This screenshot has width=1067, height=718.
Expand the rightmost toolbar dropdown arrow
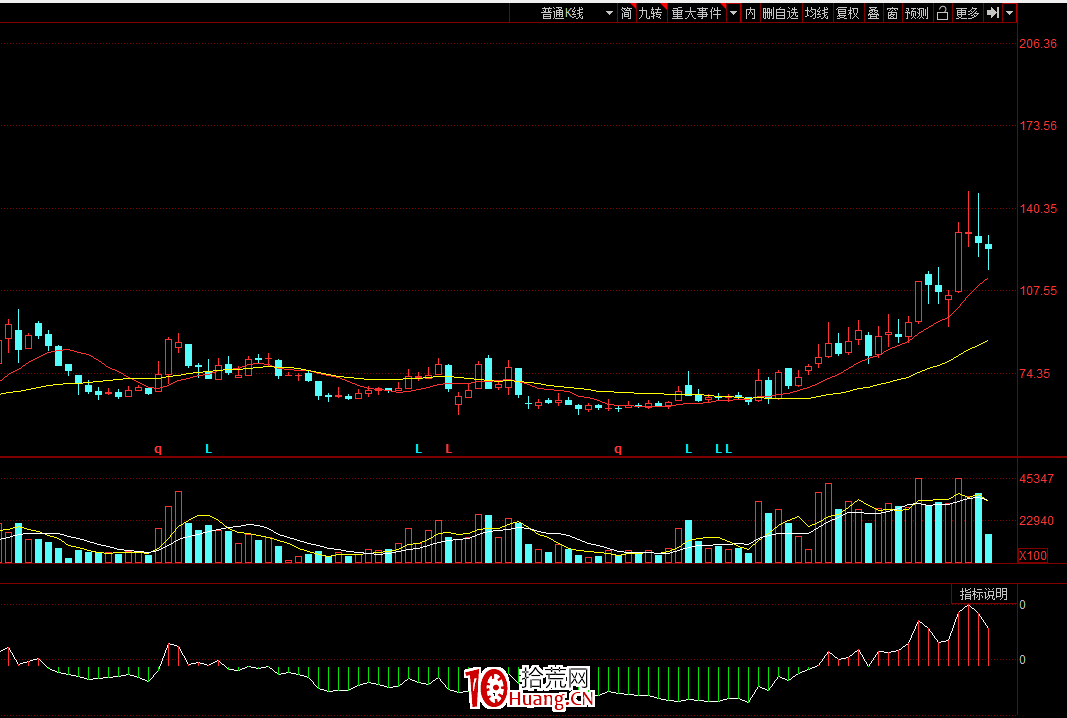tap(1009, 13)
